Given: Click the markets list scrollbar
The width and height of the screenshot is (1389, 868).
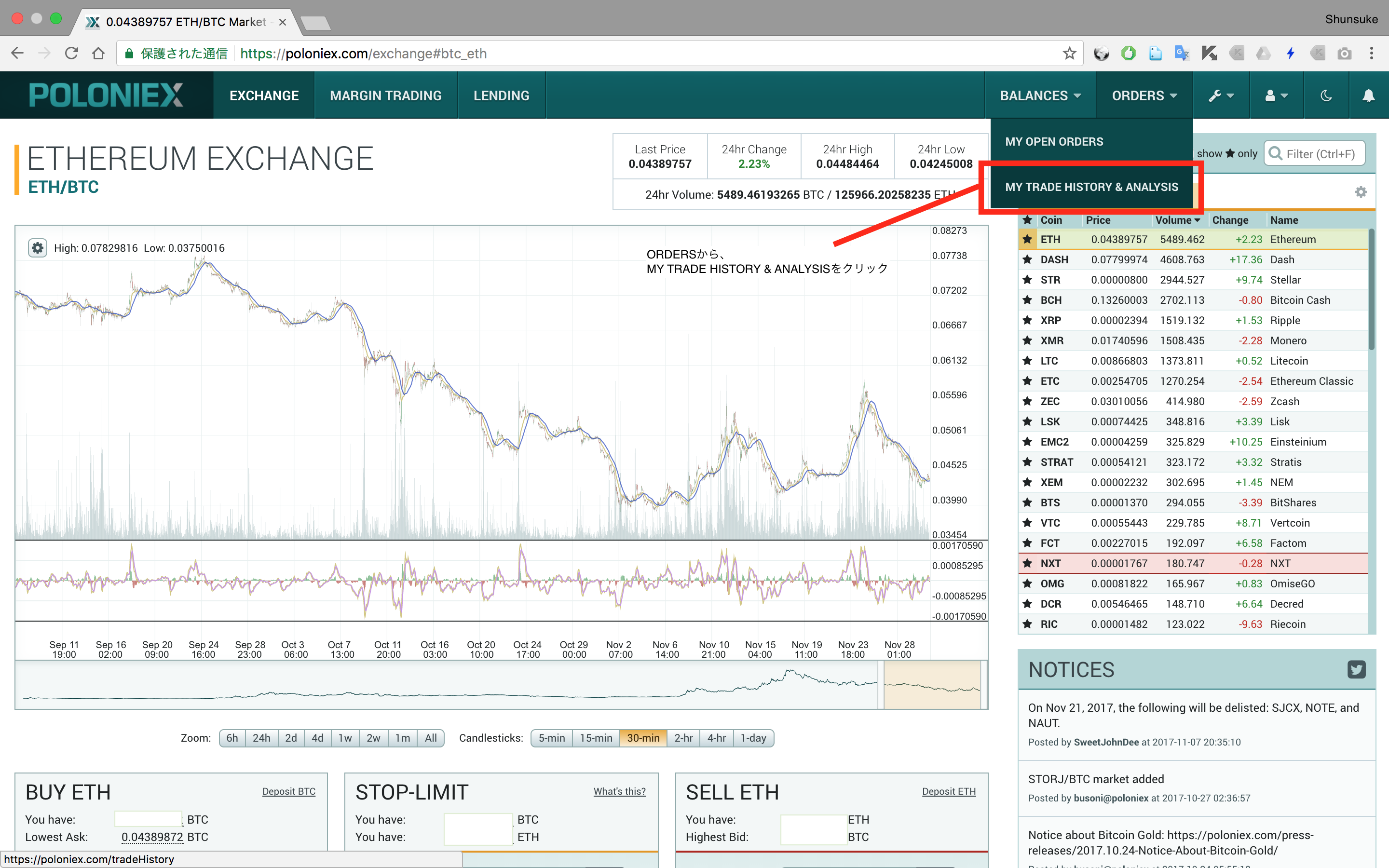Looking at the screenshot, I should point(1371,289).
